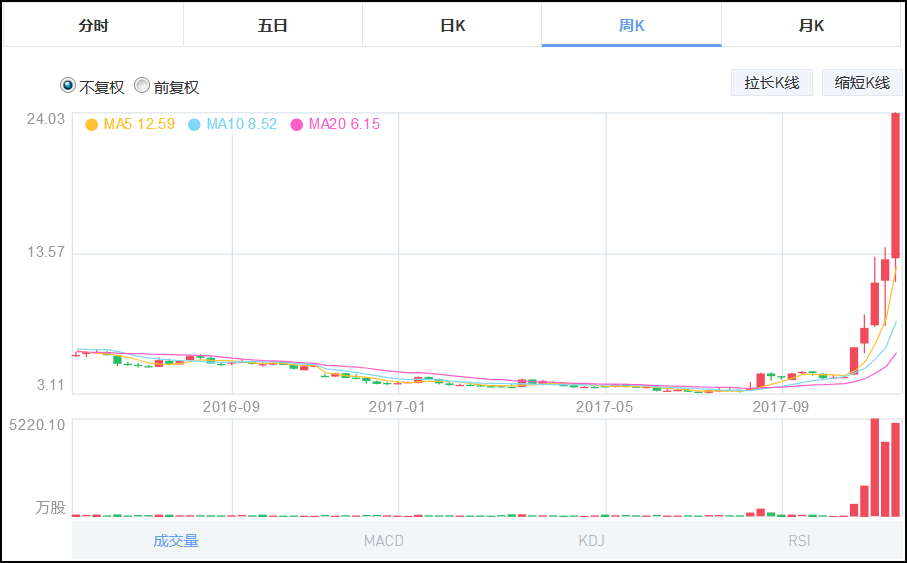Click the 3.11 price axis label
This screenshot has width=907, height=563.
pos(51,385)
